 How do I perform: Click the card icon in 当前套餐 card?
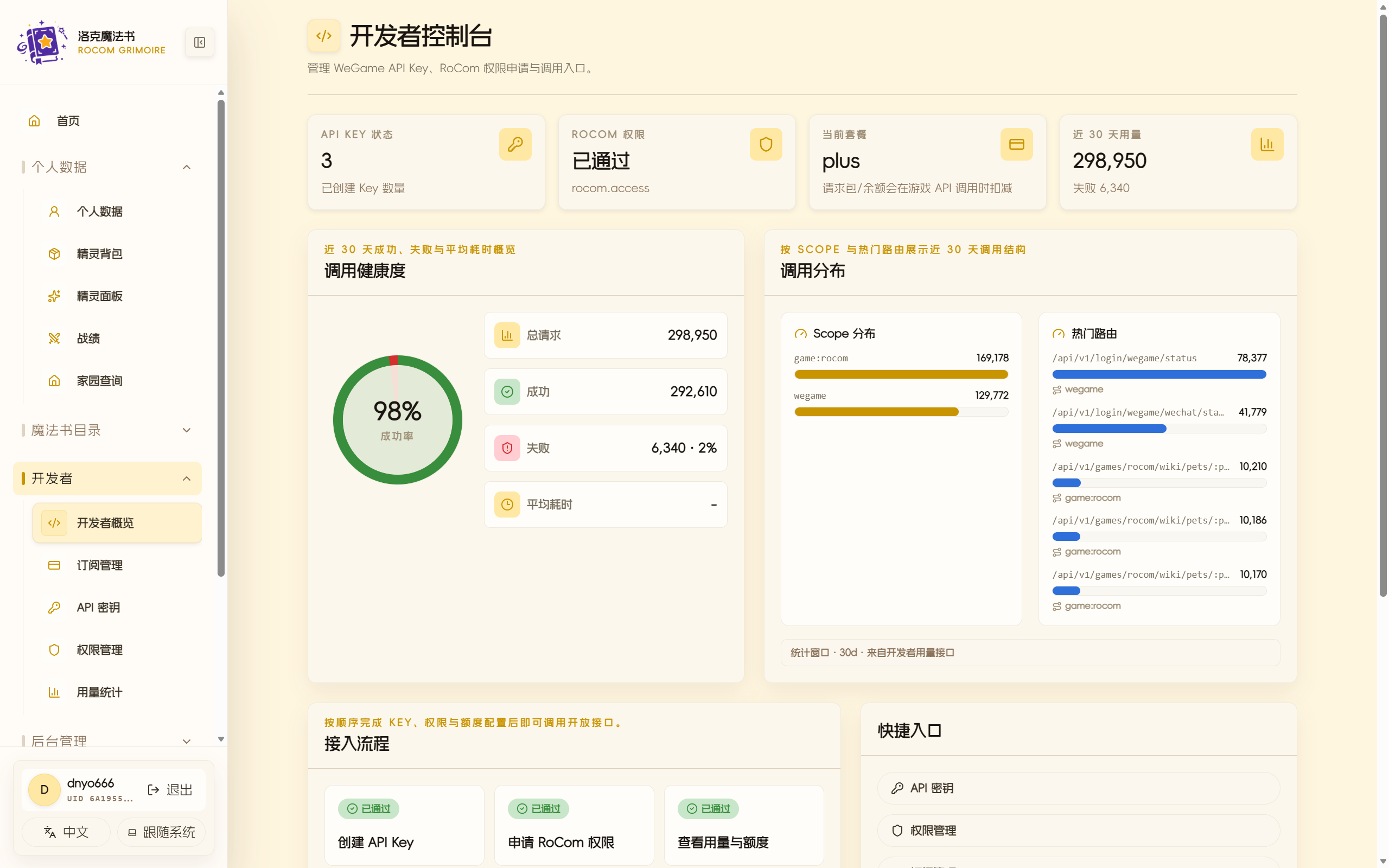pos(1016,144)
